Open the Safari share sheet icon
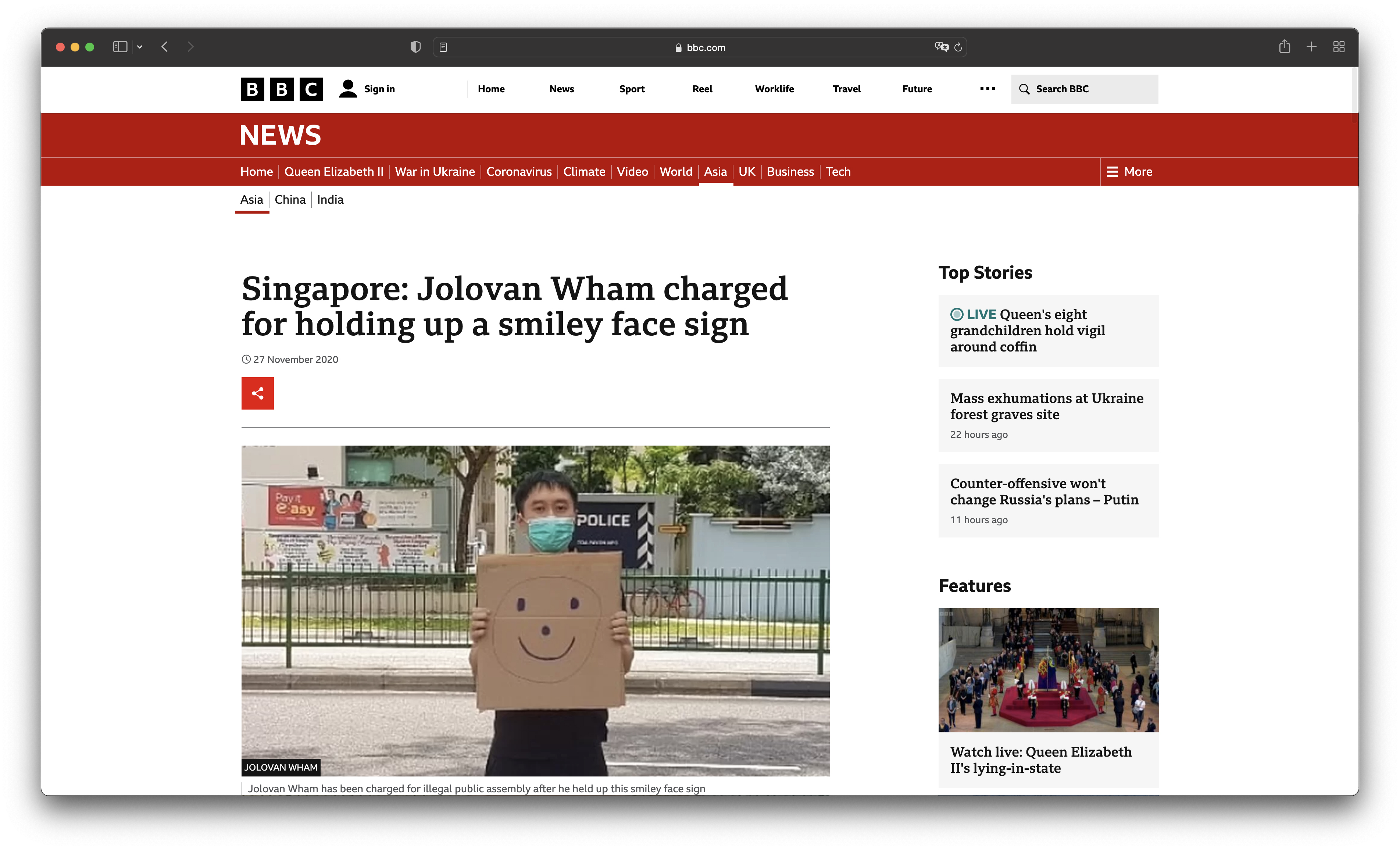The image size is (1400, 850). coord(1284,47)
